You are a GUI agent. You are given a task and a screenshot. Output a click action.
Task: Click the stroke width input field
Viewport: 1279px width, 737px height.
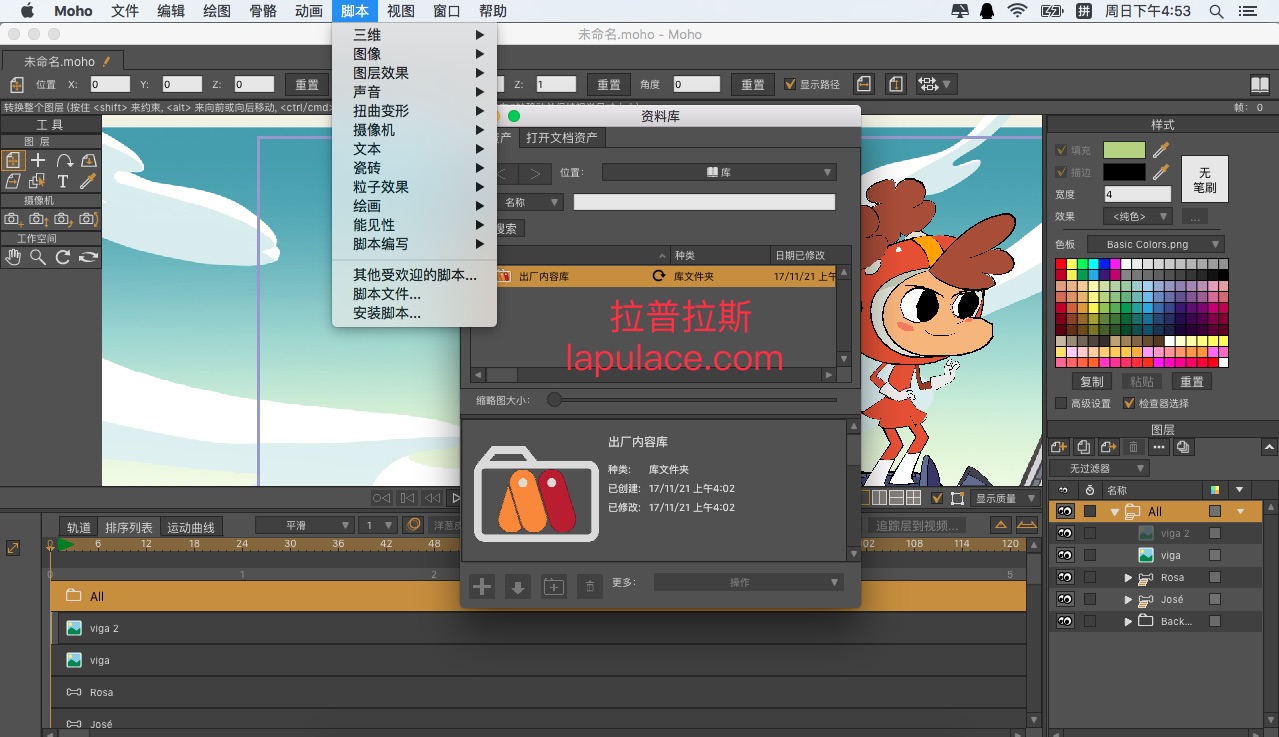tap(1137, 194)
